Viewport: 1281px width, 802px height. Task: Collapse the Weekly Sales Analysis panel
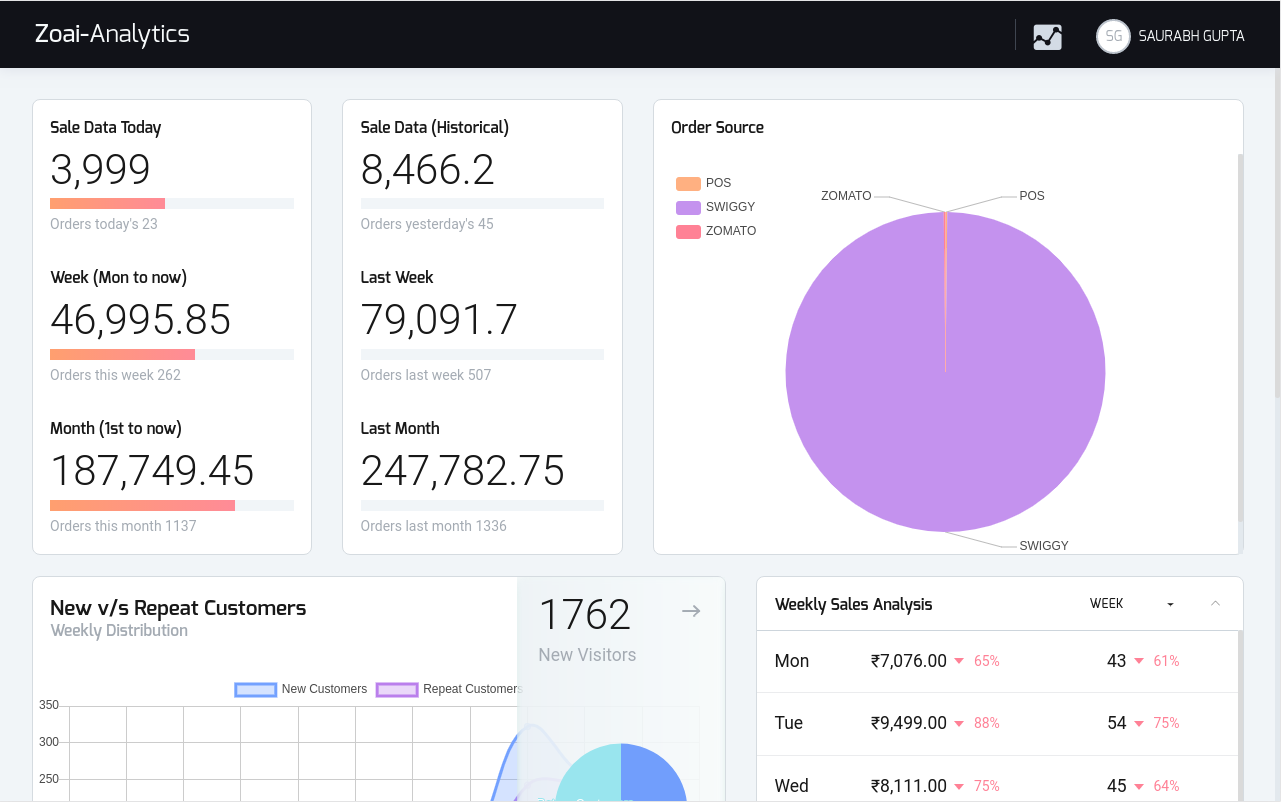pos(1216,603)
